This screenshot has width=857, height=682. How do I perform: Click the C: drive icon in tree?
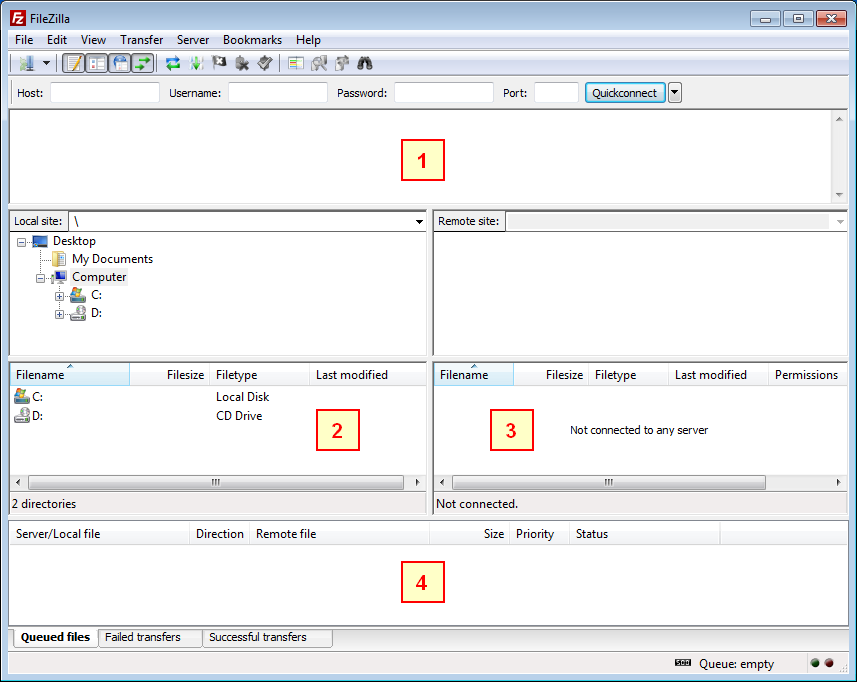coord(78,295)
